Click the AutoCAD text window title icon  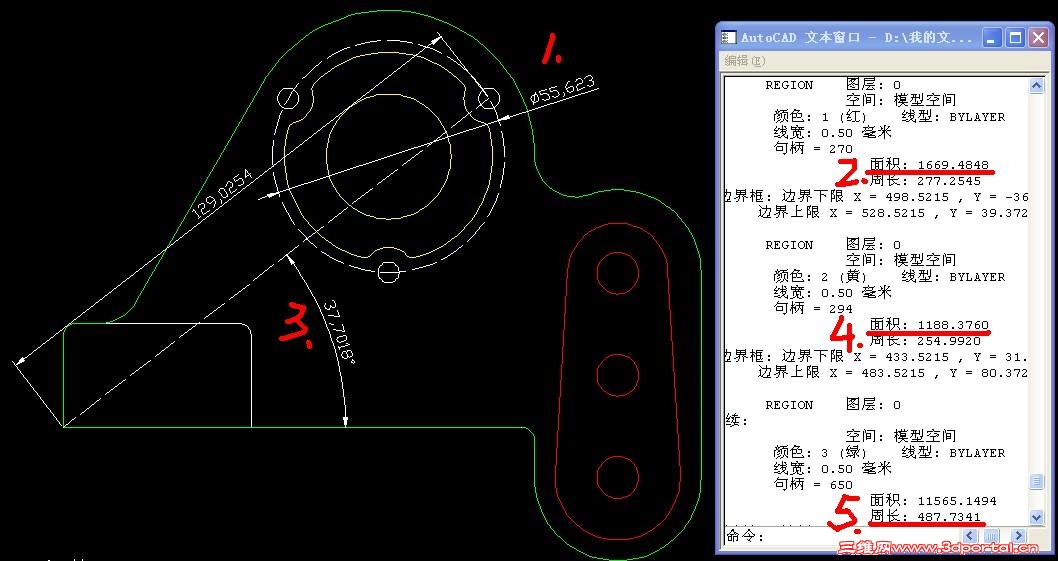click(729, 37)
